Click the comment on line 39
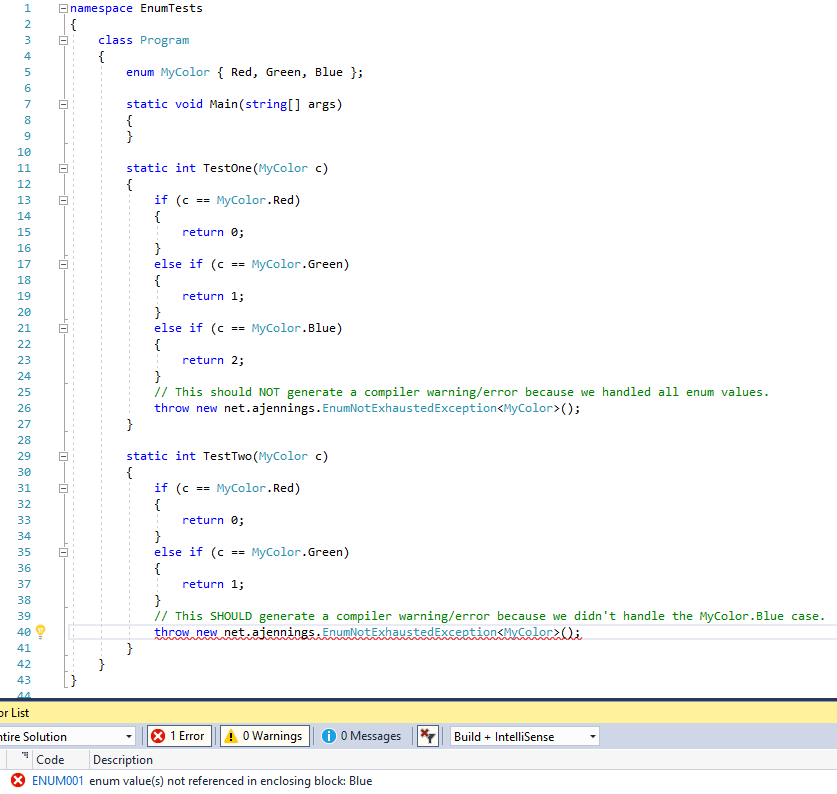The image size is (837, 794). [489, 616]
